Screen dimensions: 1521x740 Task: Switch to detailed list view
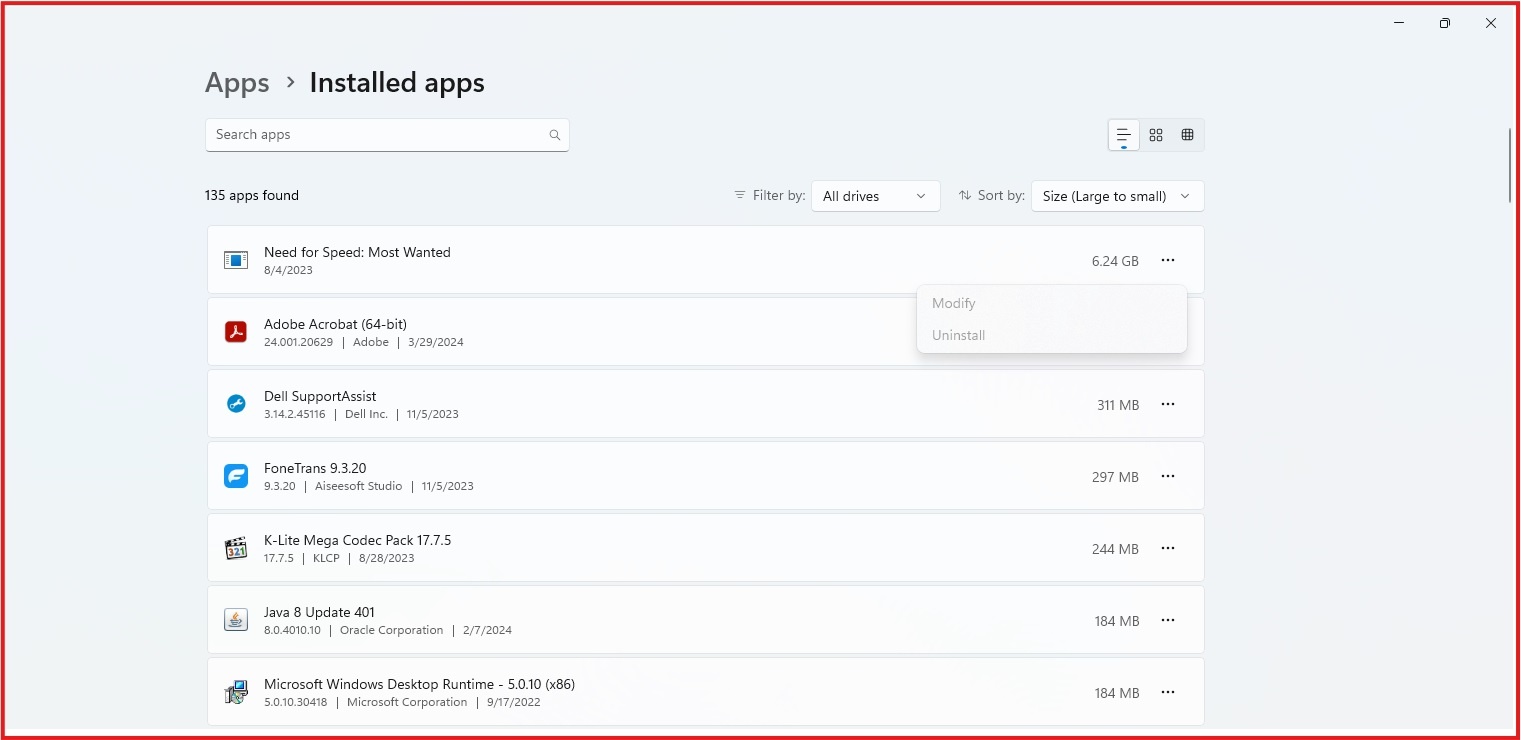tap(1122, 134)
